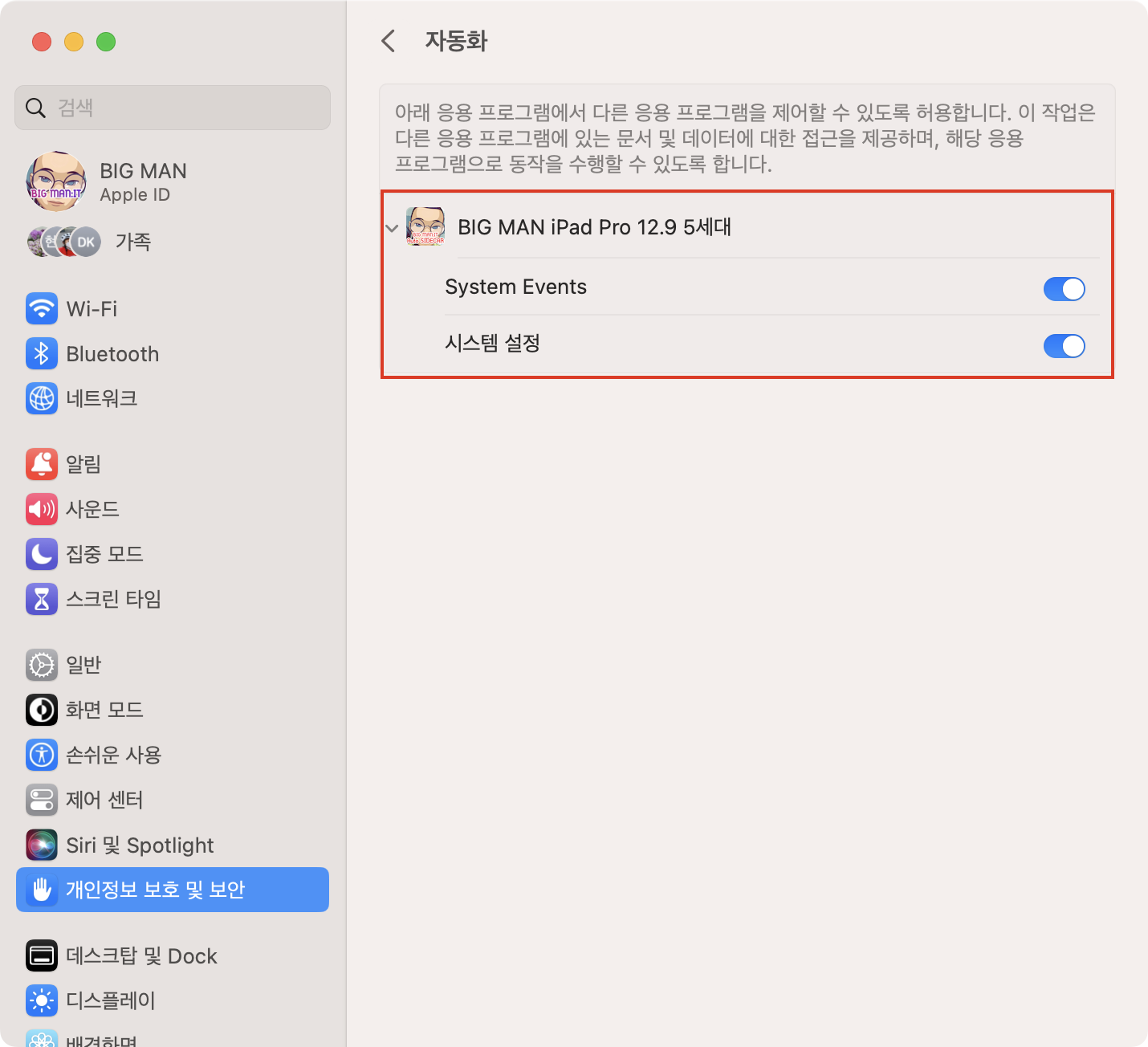Open the 가족 family avatars group
The image size is (1148, 1047).
click(64, 242)
